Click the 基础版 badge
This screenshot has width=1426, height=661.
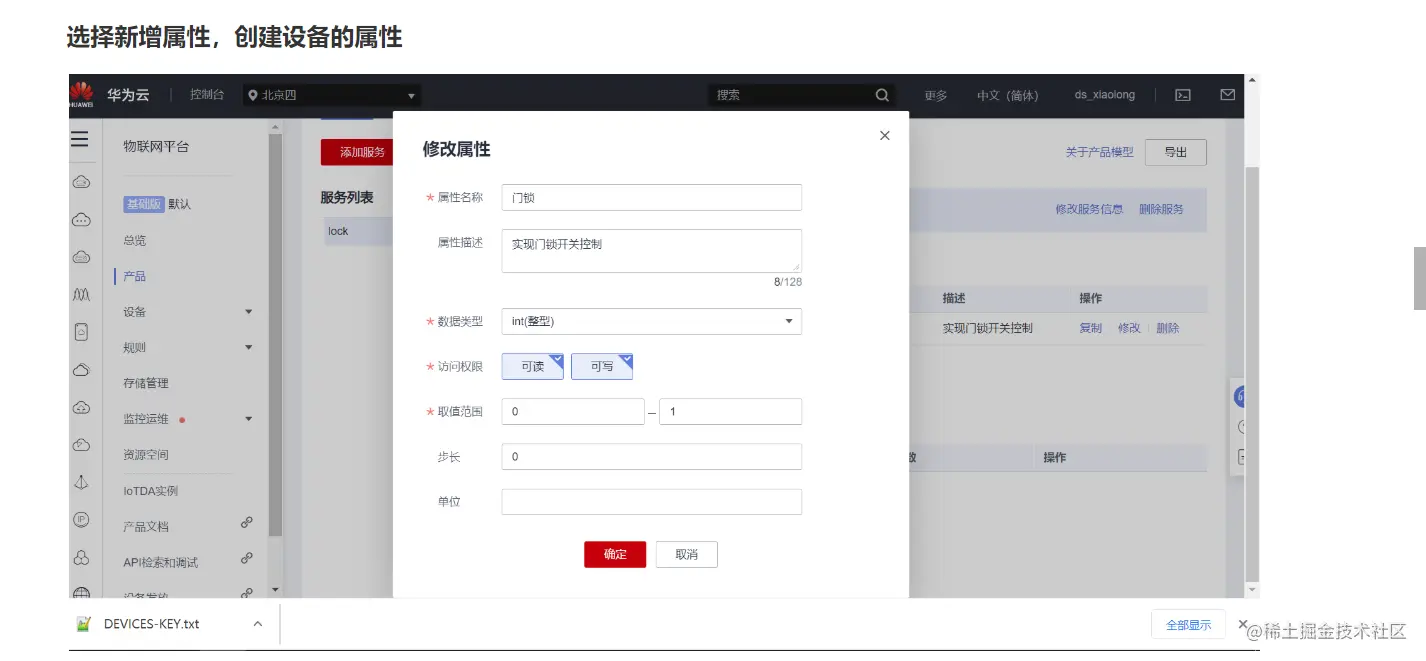pos(144,204)
